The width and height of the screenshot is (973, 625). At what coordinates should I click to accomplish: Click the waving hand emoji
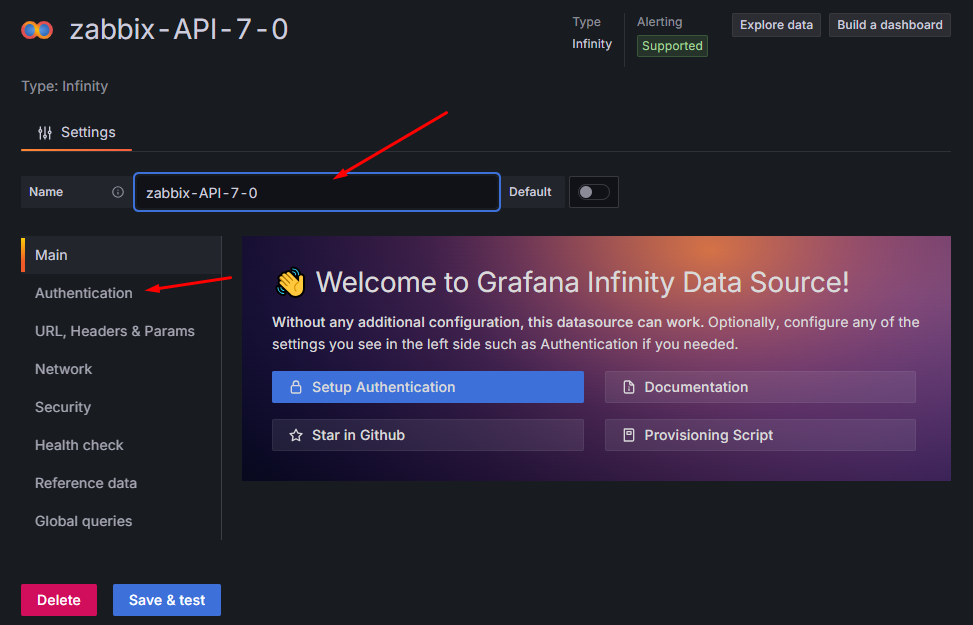click(290, 283)
